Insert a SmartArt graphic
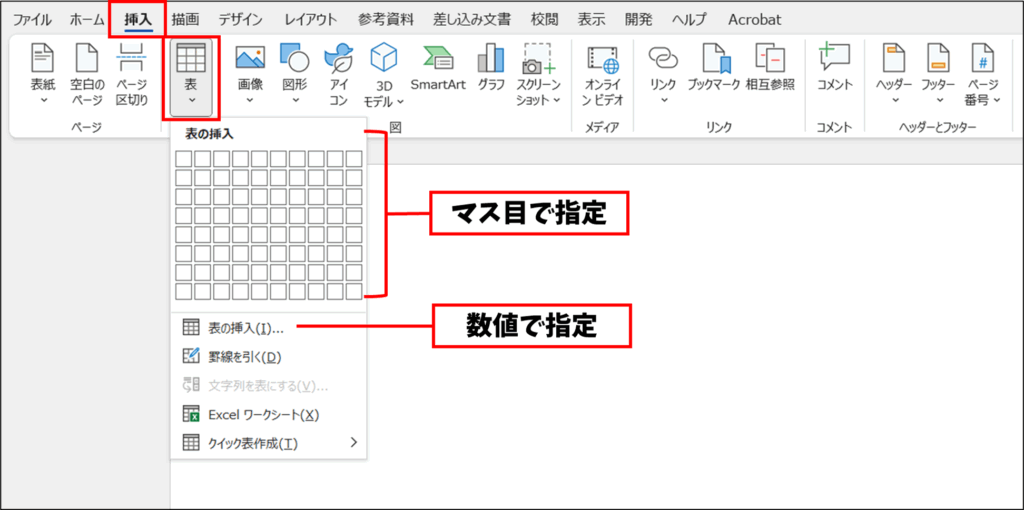The image size is (1024, 510). click(x=438, y=68)
